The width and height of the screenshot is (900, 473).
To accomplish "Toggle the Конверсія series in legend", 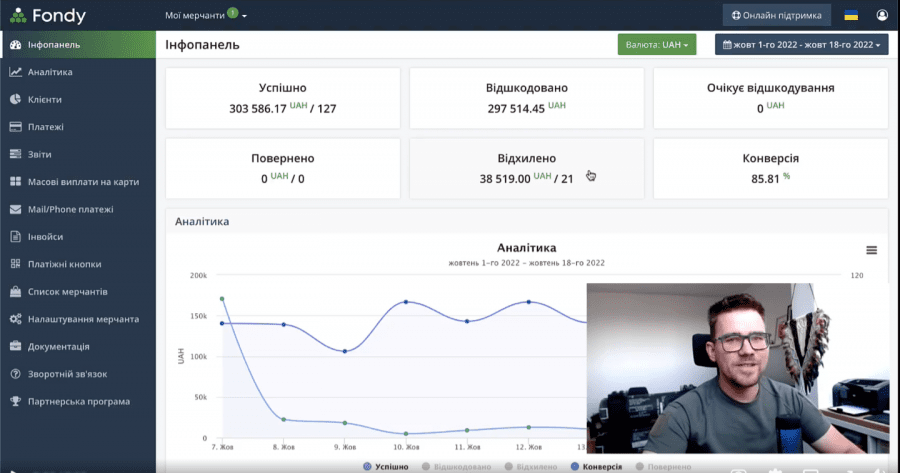I will coord(596,467).
